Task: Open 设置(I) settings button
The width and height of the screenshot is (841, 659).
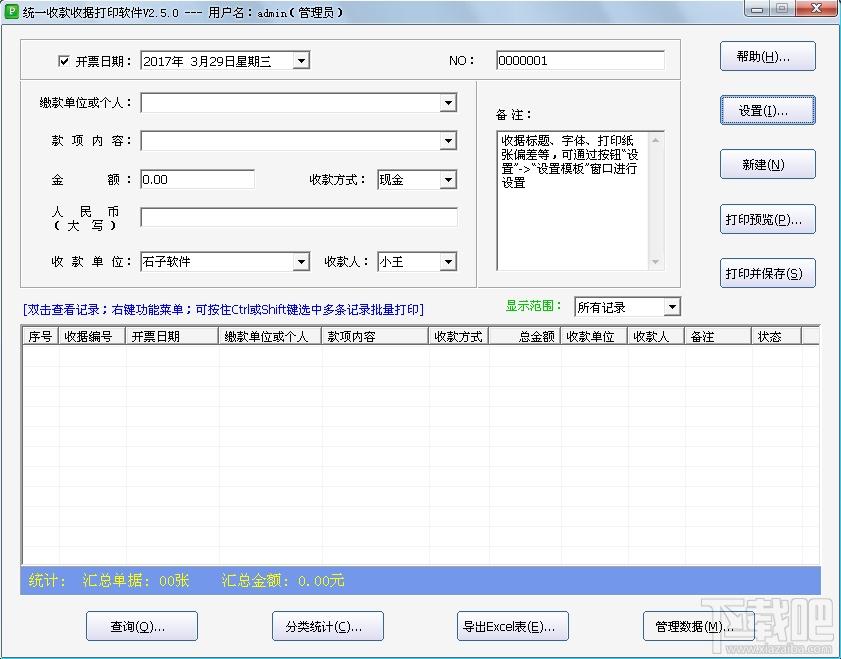Action: click(768, 110)
